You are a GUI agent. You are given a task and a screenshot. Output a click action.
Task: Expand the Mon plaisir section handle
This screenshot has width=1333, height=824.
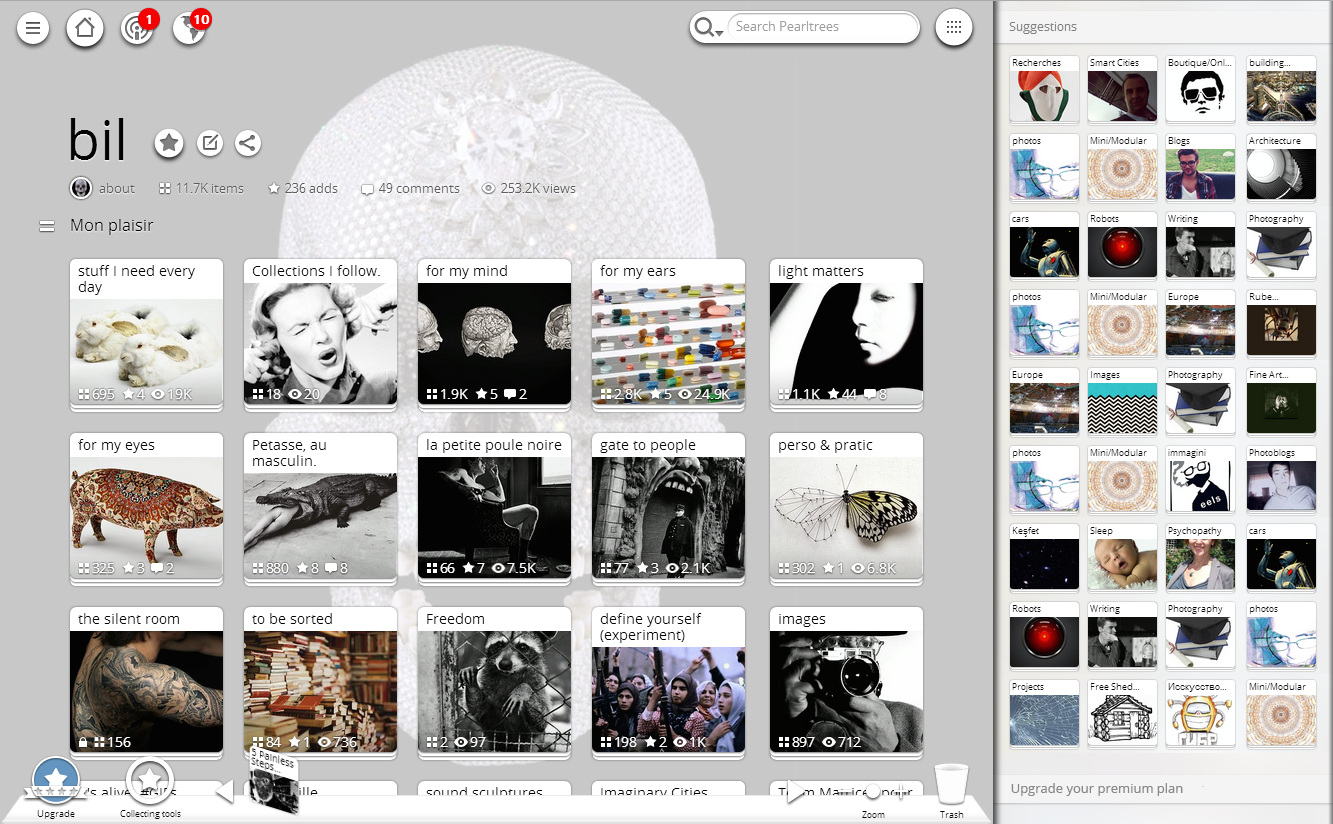coord(46,227)
